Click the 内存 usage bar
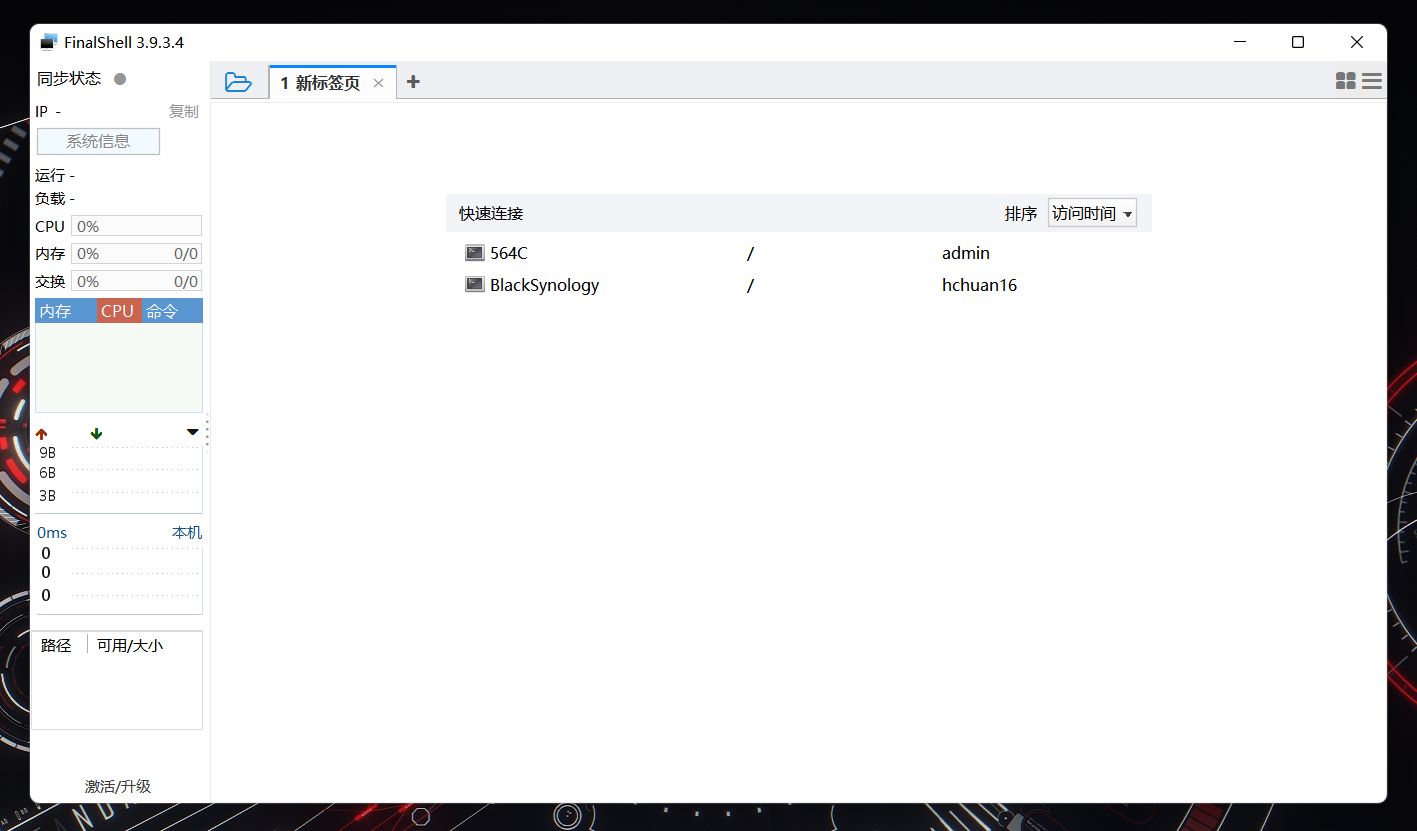1417x831 pixels. (x=136, y=254)
